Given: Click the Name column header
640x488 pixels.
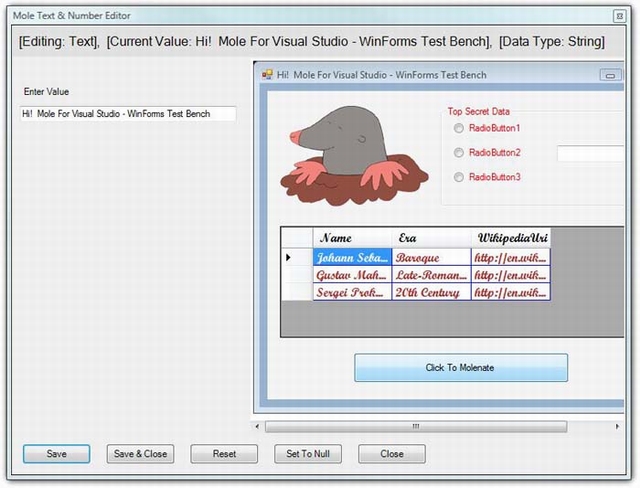Looking at the screenshot, I should click(x=352, y=238).
